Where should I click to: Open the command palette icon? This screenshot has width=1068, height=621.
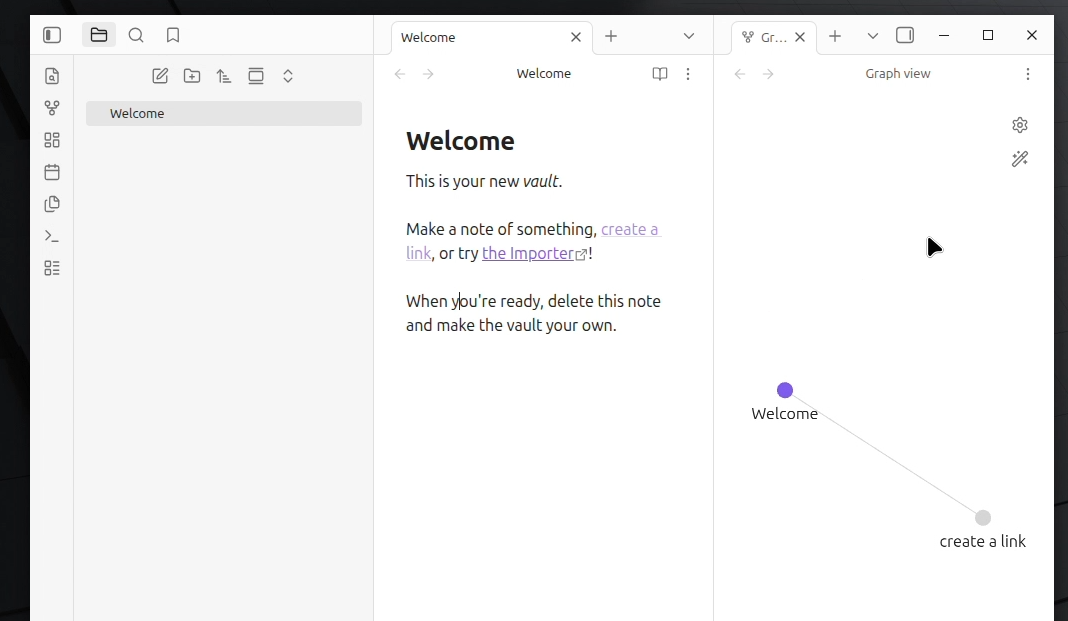(x=52, y=236)
